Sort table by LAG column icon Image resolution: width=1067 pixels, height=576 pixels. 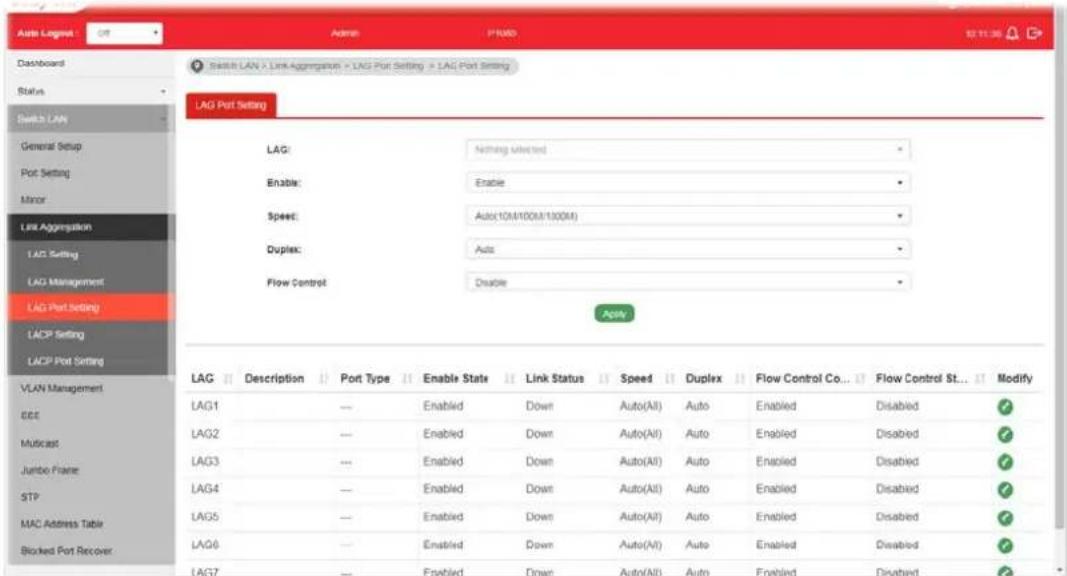tap(228, 379)
